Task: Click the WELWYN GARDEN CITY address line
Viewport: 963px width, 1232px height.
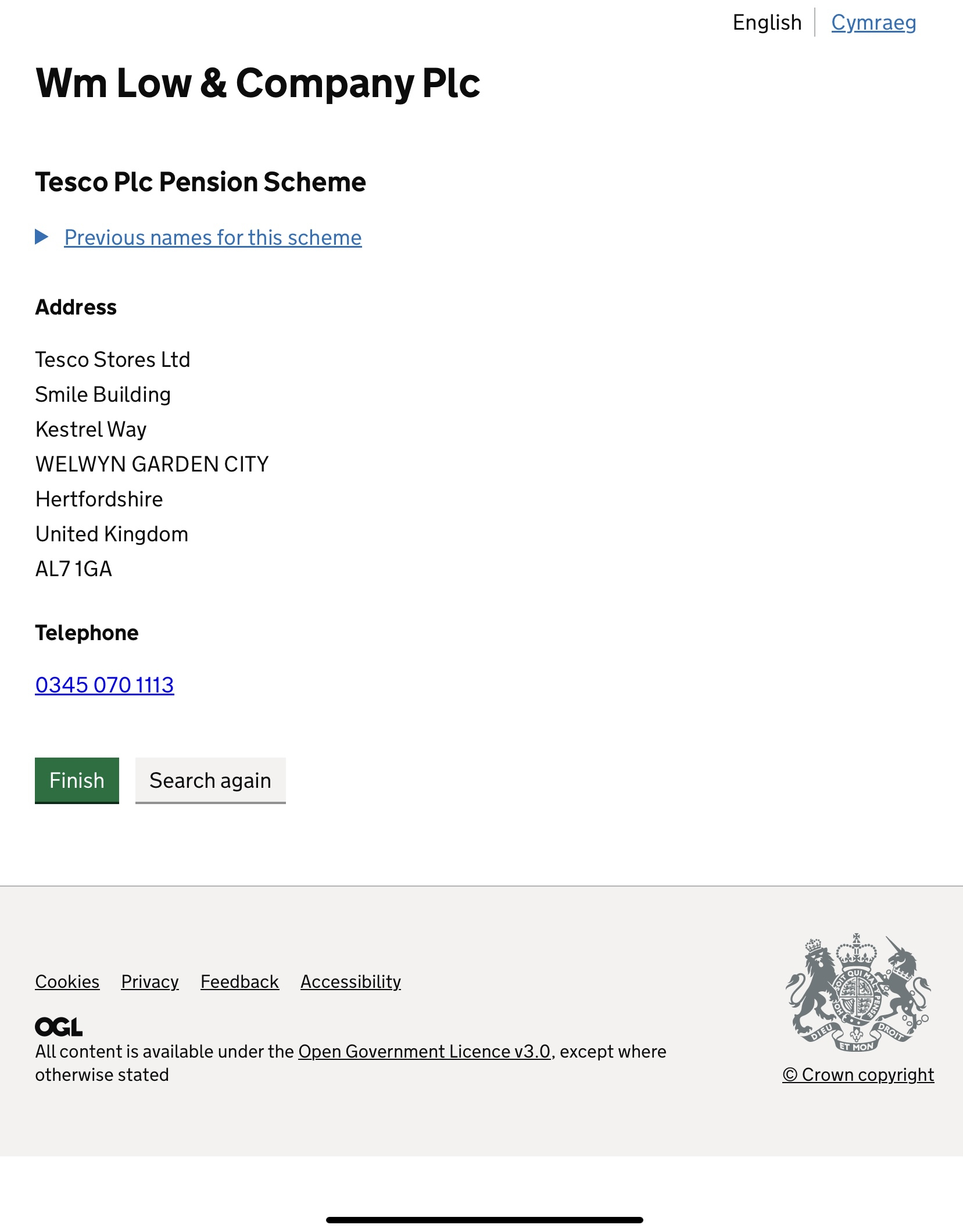Action: point(152,464)
